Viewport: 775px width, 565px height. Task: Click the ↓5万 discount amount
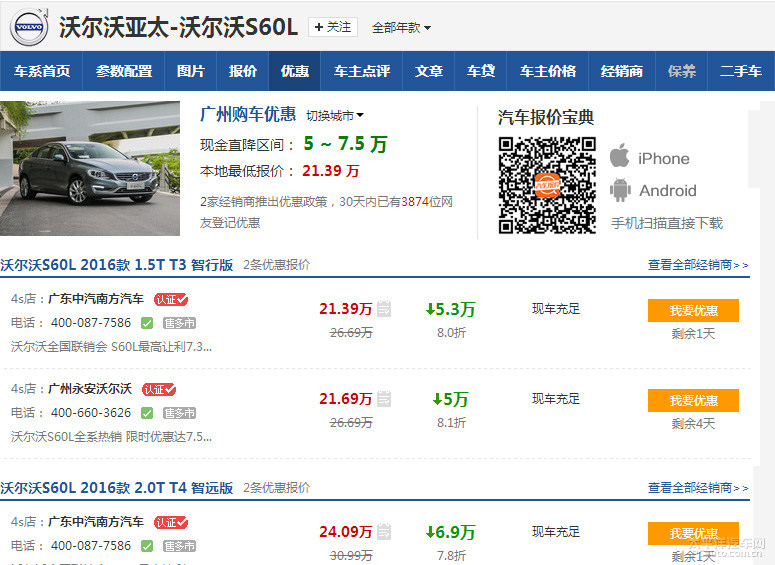pos(450,399)
